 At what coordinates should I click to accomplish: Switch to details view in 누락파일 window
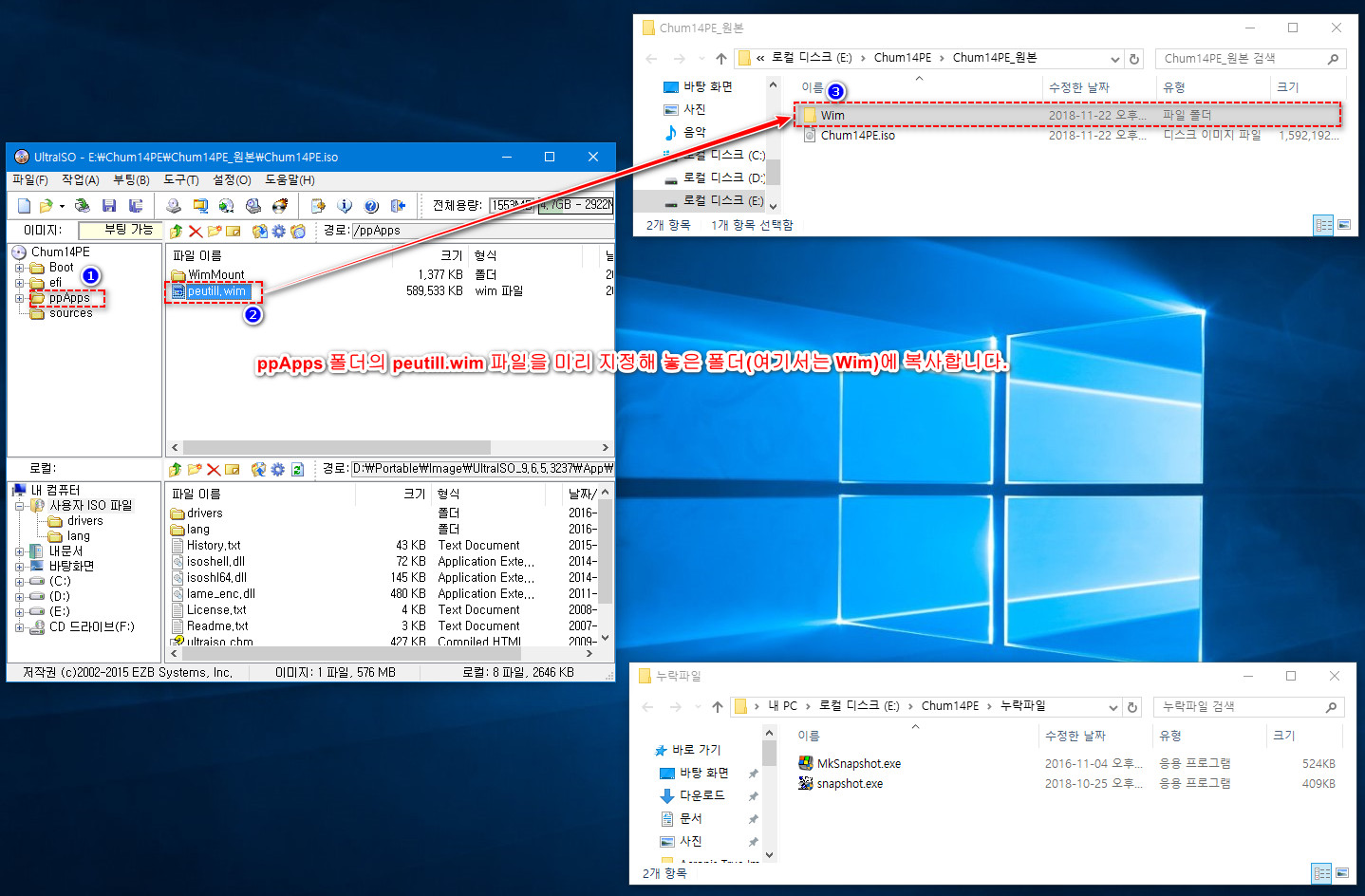[1321, 873]
